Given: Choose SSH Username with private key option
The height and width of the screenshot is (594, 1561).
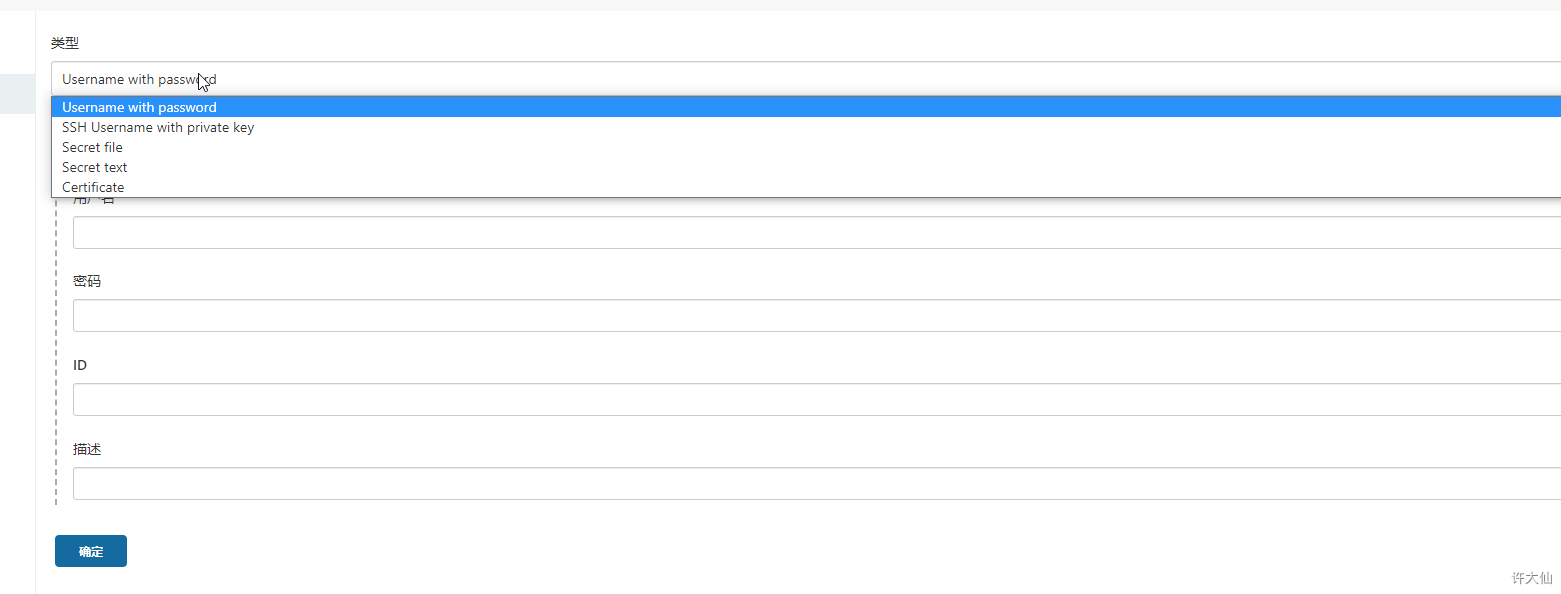Looking at the screenshot, I should point(158,127).
